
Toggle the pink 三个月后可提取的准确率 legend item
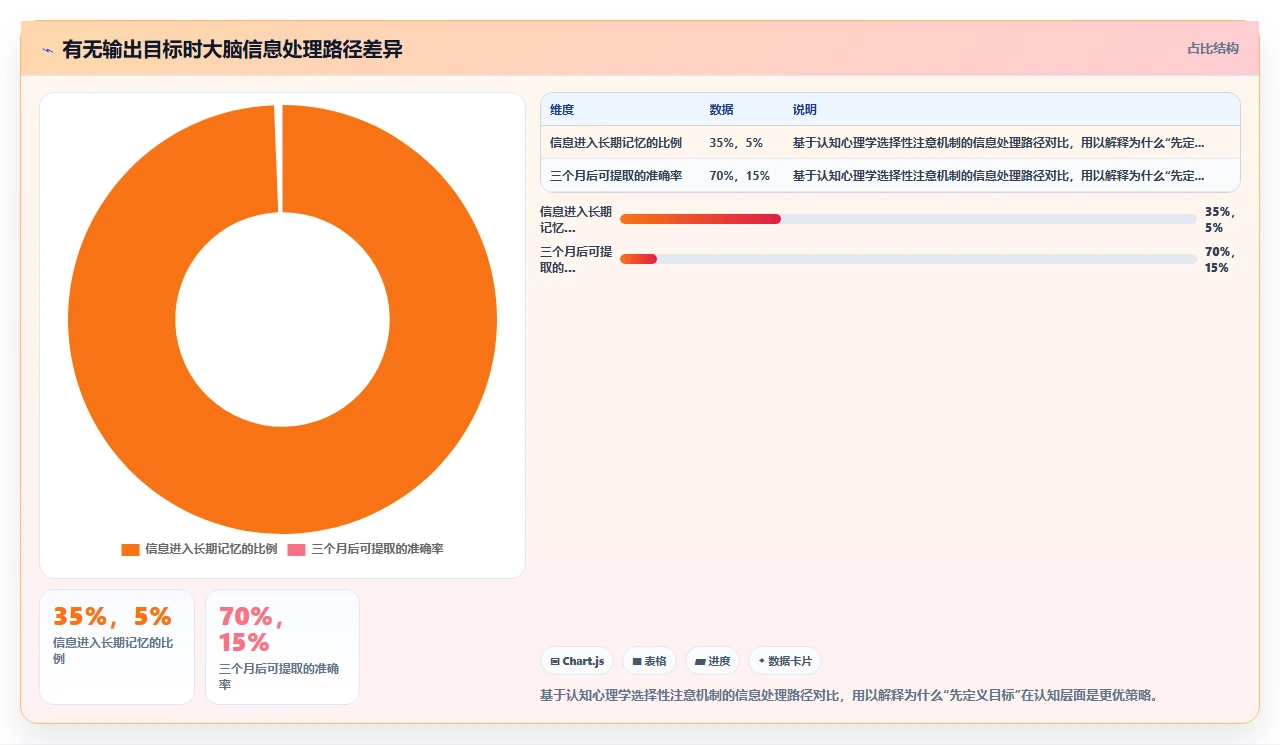click(365, 549)
